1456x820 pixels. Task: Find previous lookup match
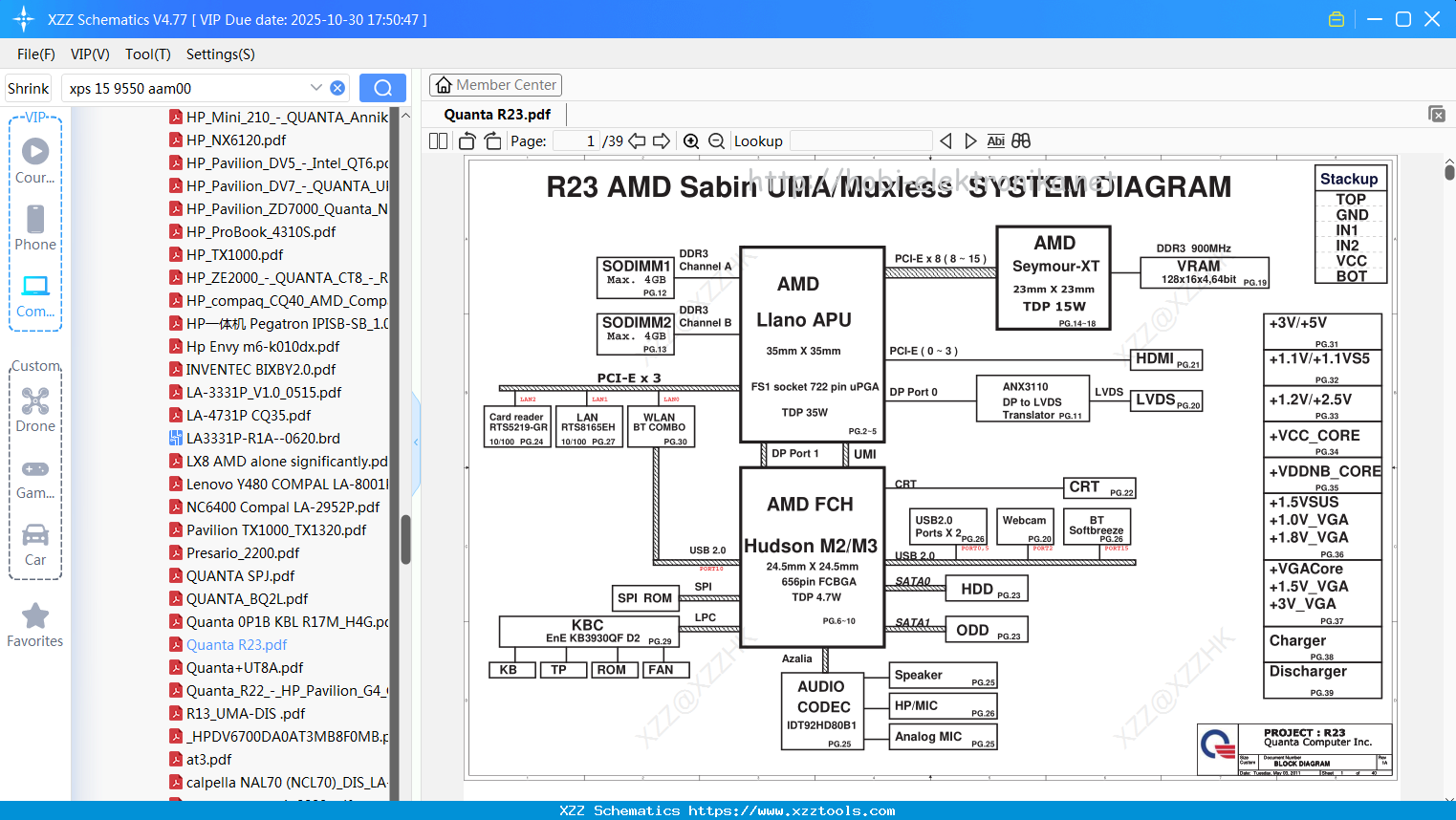945,141
